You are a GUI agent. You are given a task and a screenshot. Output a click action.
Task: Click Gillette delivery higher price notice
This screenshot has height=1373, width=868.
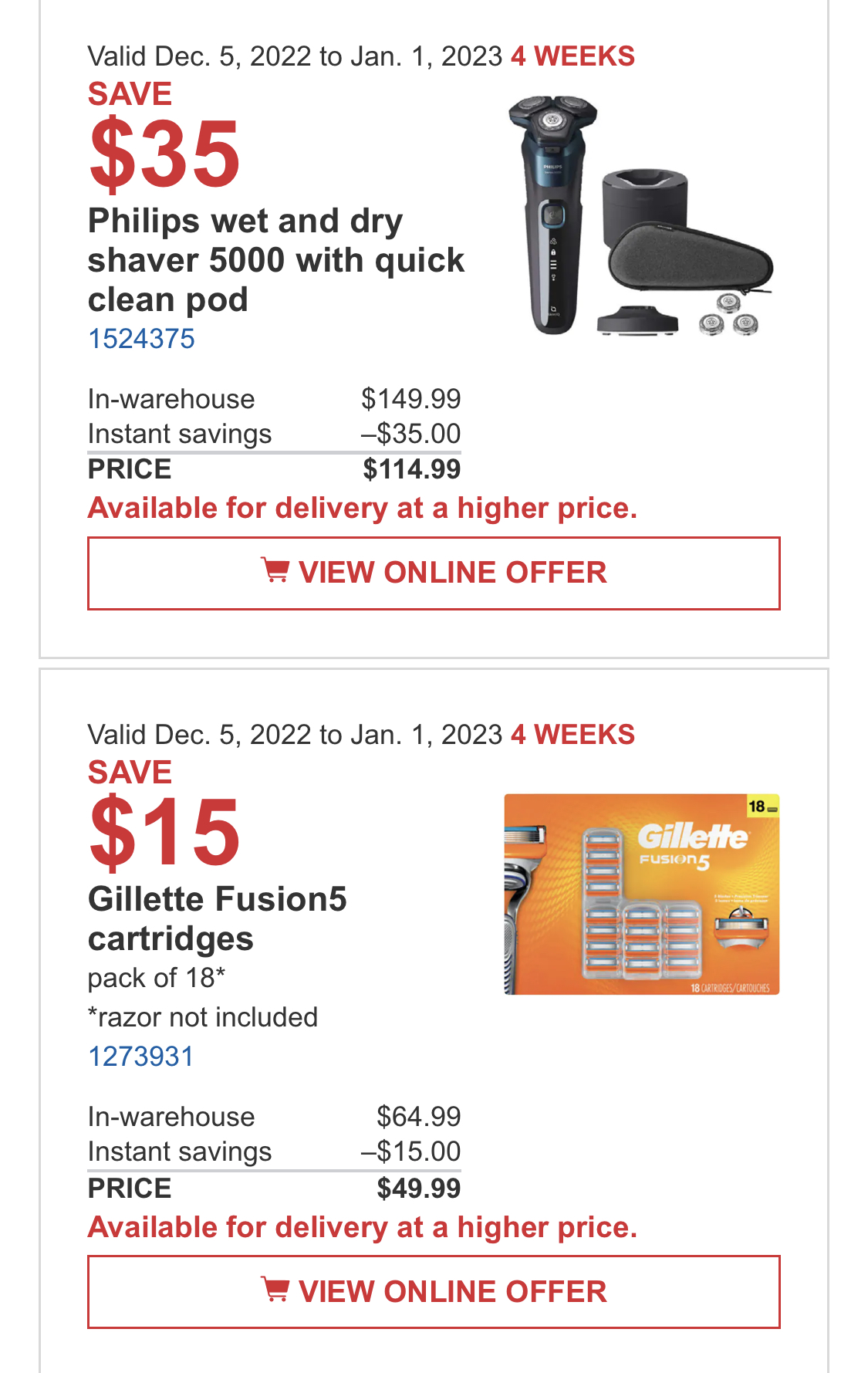click(363, 1227)
